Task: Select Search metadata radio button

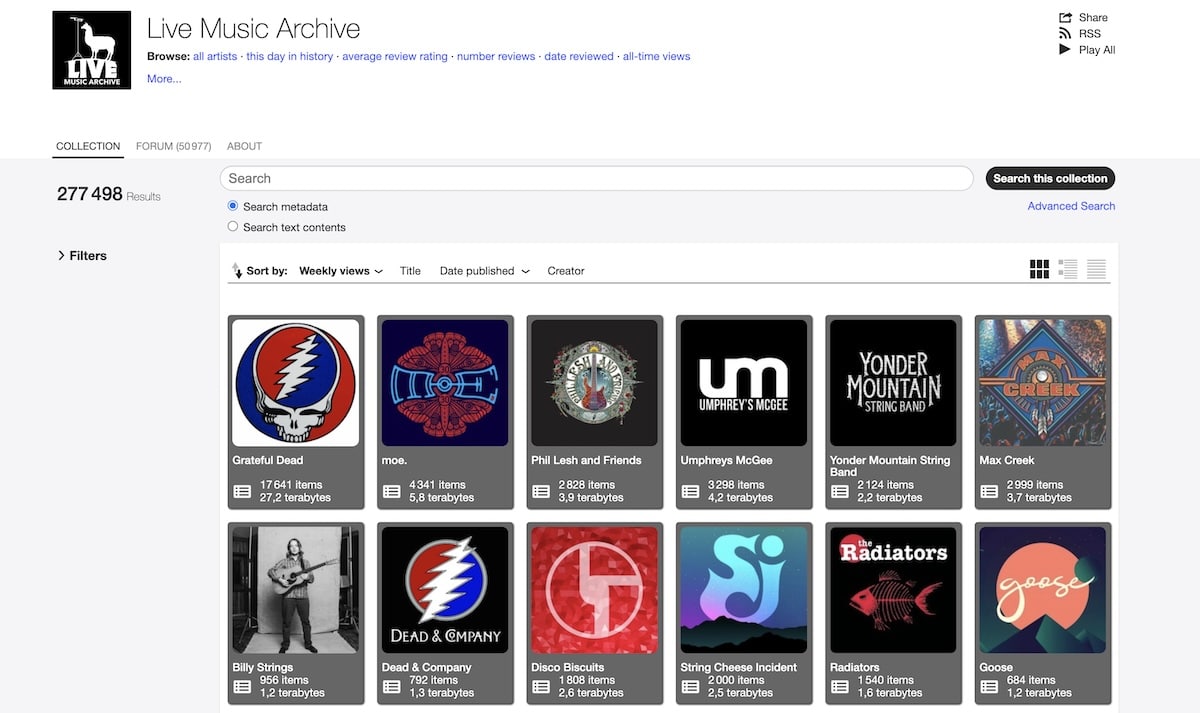Action: pos(233,206)
